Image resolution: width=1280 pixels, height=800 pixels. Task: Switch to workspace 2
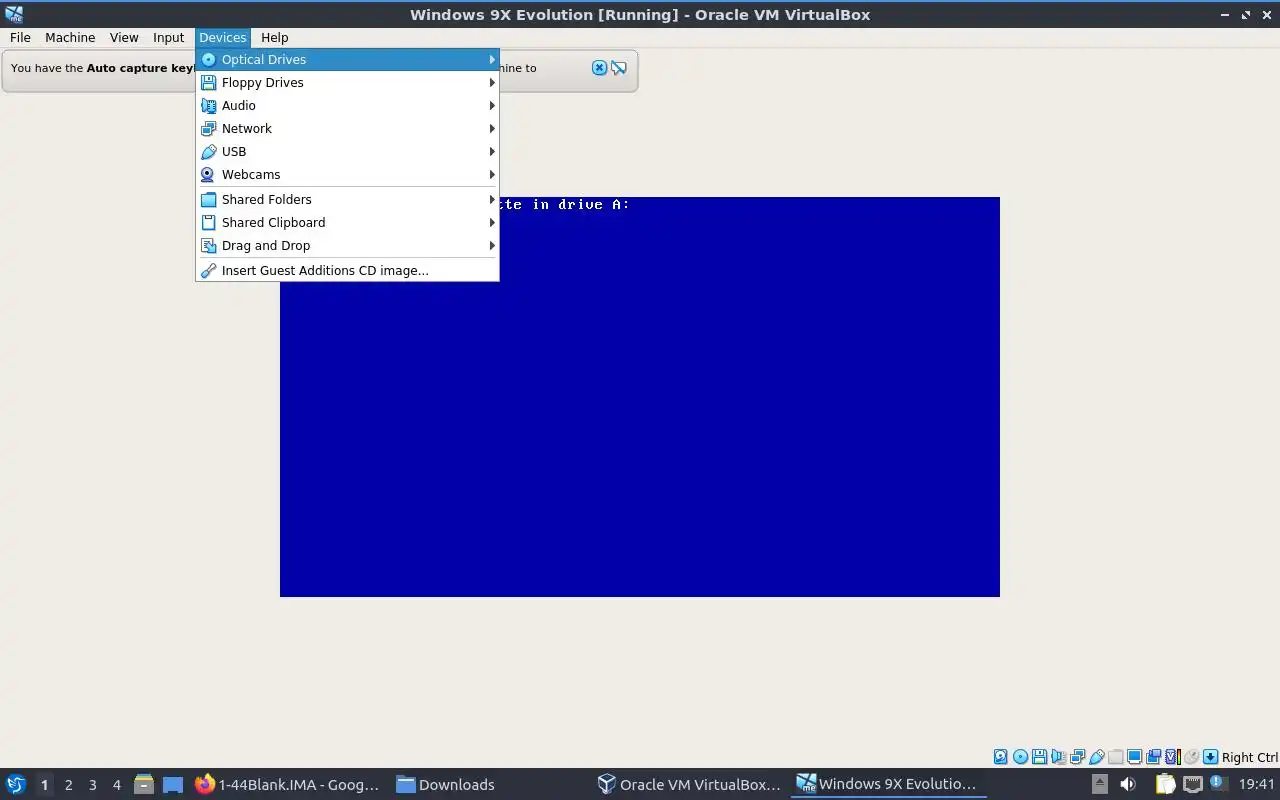(68, 785)
